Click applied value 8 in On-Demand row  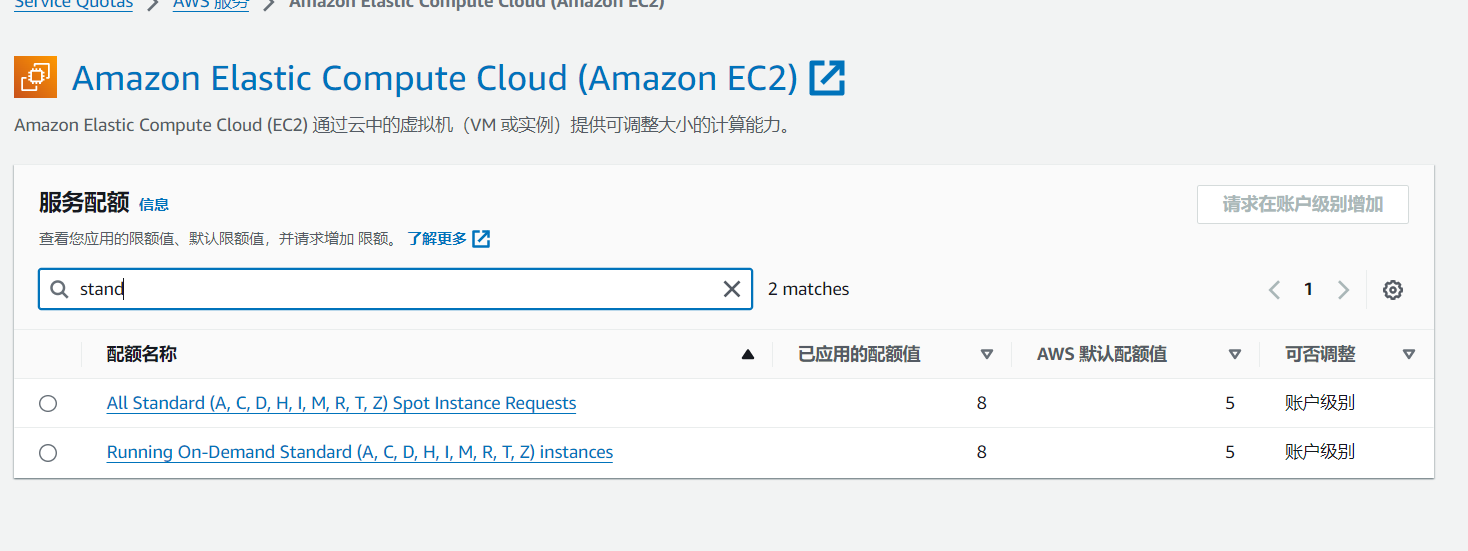[x=982, y=452]
